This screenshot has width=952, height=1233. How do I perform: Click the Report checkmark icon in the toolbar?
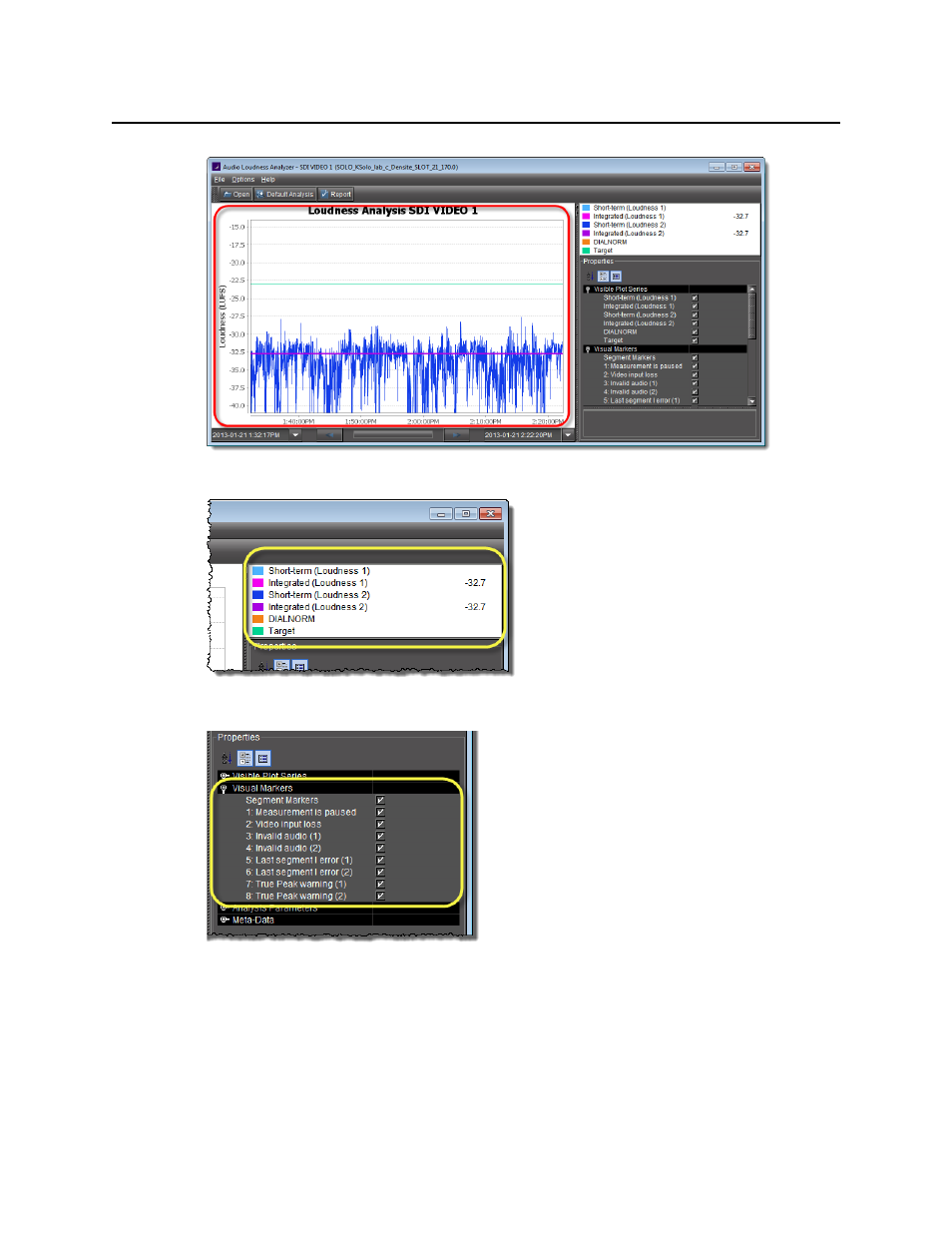point(324,194)
